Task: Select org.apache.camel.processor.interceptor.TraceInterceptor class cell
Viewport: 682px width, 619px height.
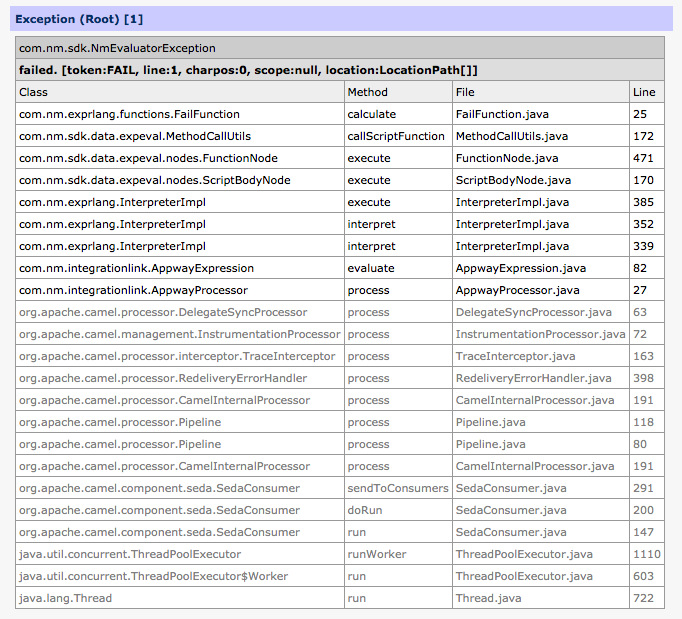Action: point(180,356)
